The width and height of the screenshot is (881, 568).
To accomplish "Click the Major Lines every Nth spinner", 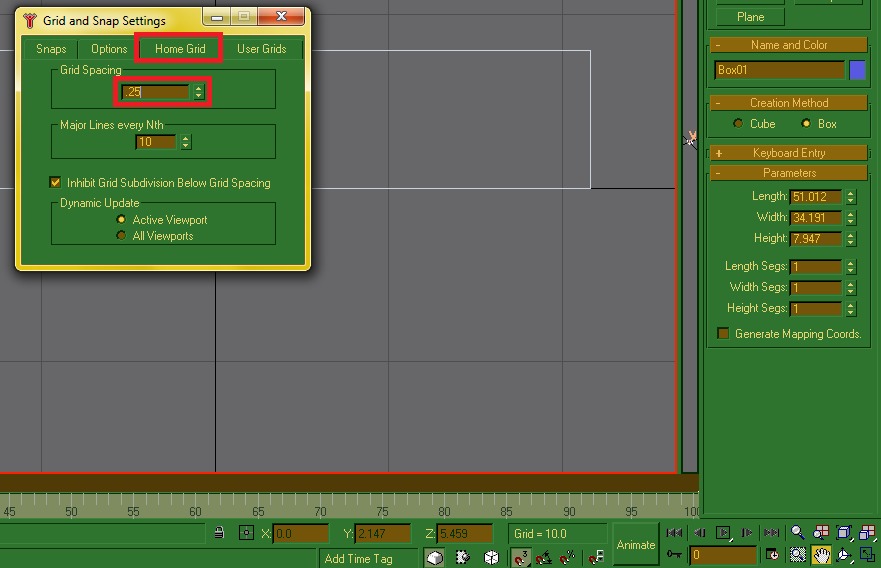I will [185, 142].
